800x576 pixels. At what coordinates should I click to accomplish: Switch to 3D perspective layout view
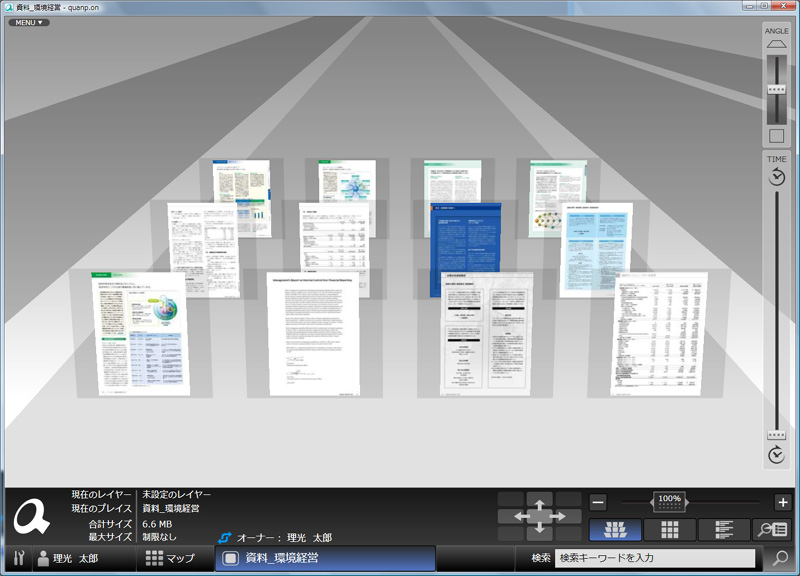[x=616, y=530]
